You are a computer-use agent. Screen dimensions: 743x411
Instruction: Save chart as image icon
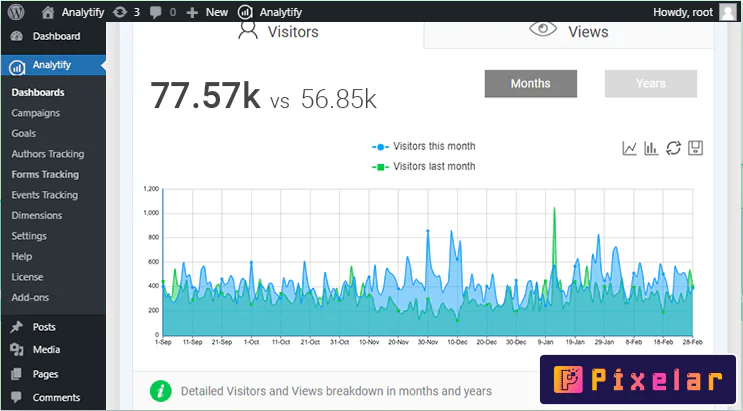click(695, 148)
